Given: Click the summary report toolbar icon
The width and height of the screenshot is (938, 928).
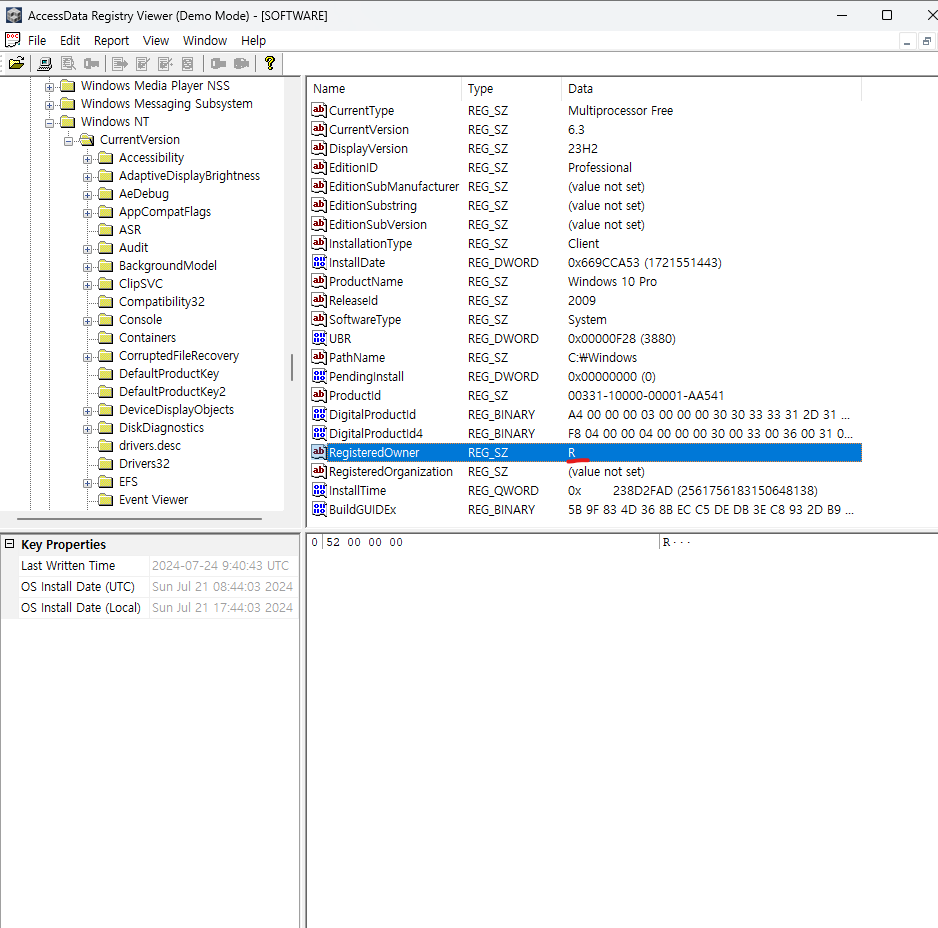Looking at the screenshot, I should [187, 63].
